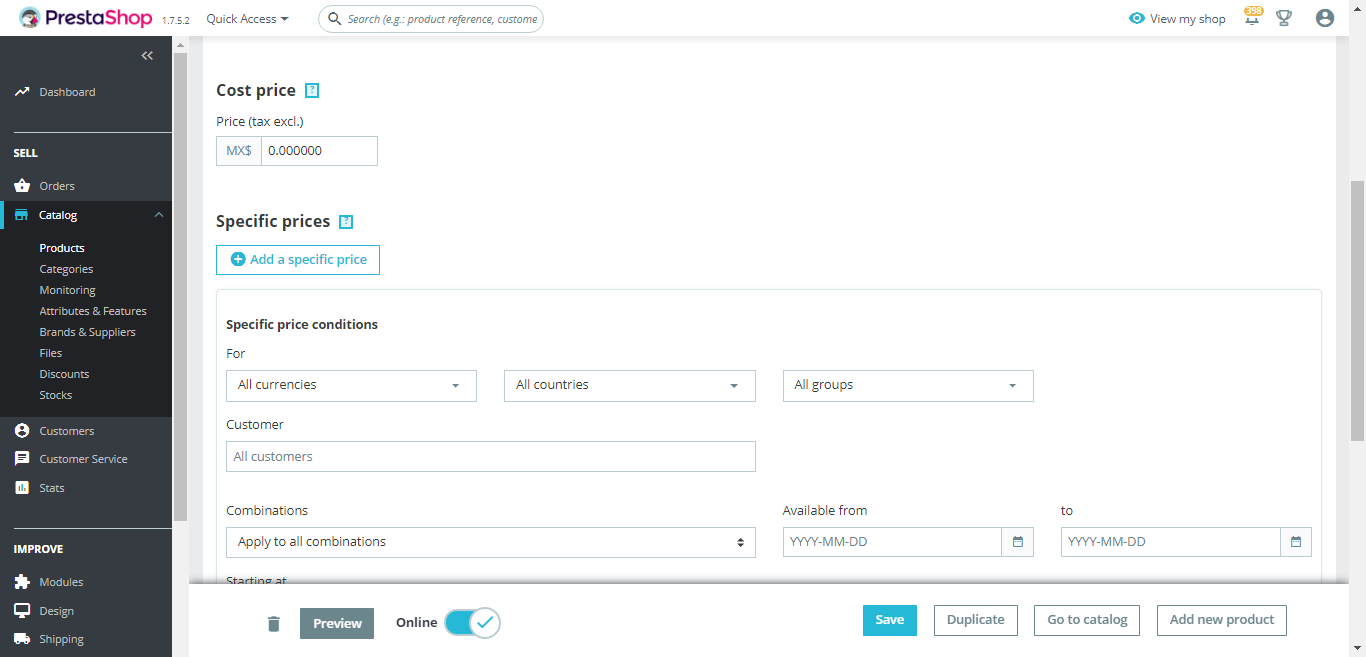The image size is (1366, 657).
Task: Select Products submenu item
Action: (62, 248)
